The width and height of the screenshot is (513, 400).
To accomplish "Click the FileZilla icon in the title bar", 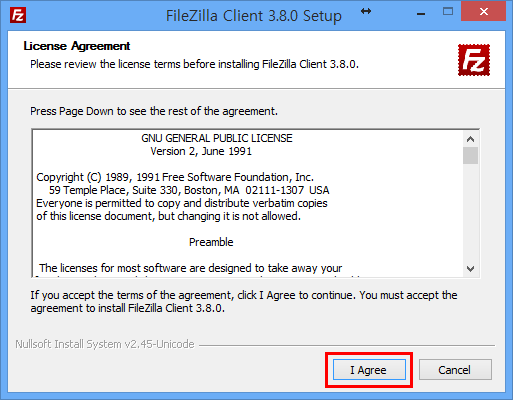I will click(x=18, y=15).
